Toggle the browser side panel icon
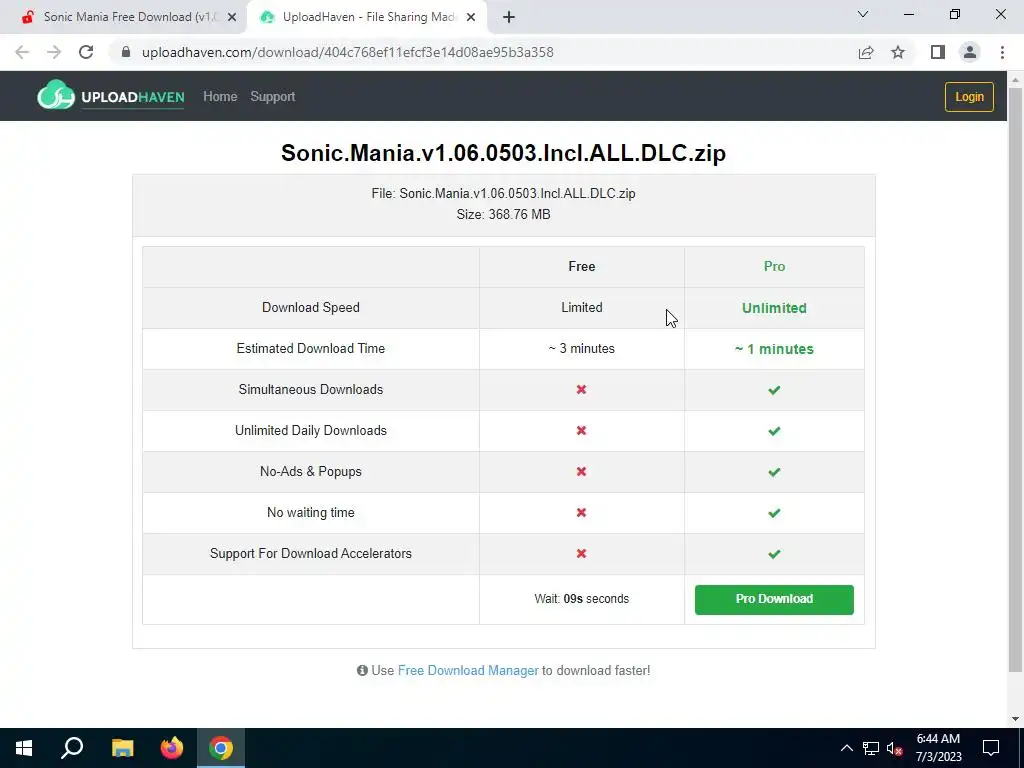Image resolution: width=1024 pixels, height=768 pixels. pos(938,52)
